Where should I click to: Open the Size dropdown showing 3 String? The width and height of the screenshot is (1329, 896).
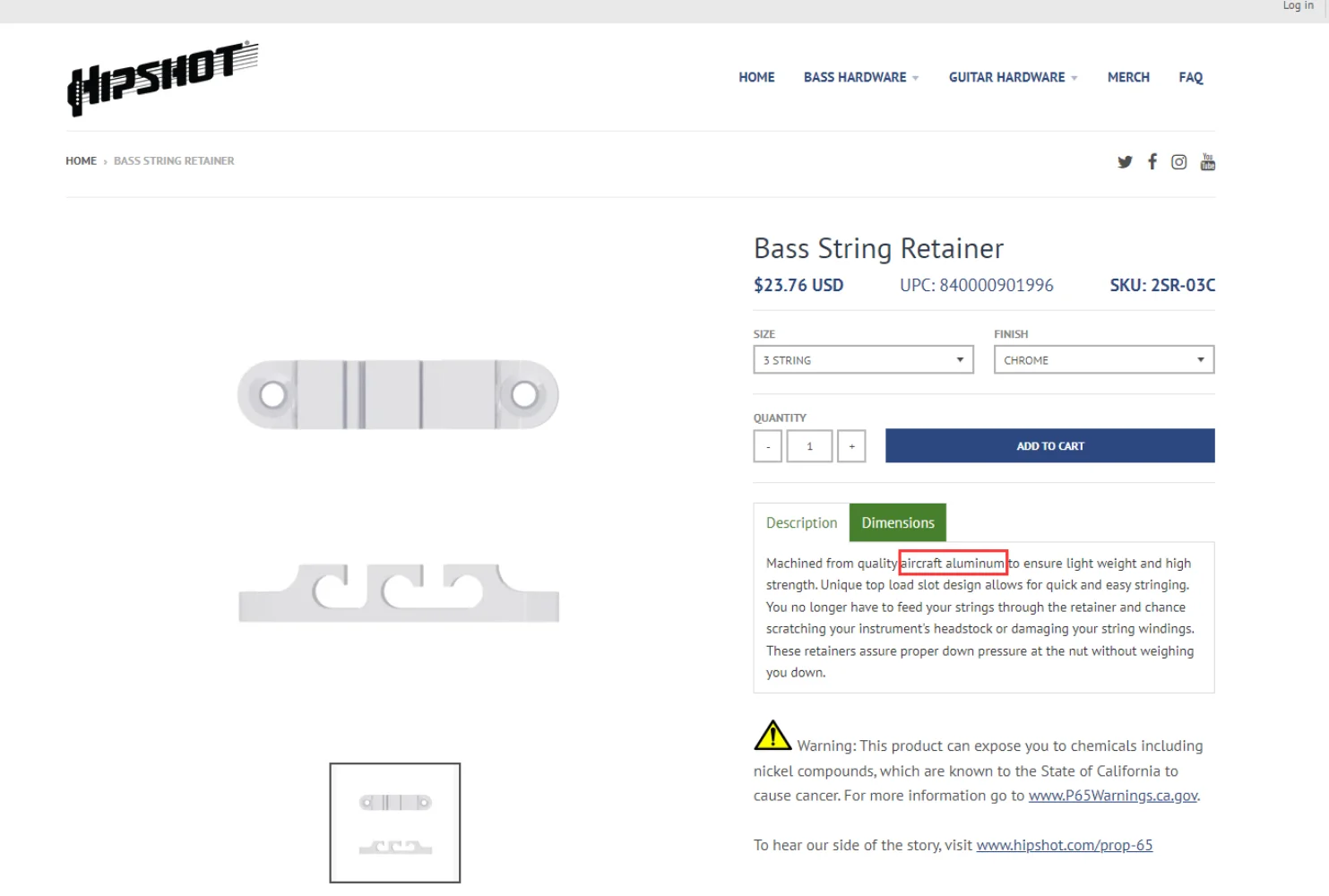(863, 360)
